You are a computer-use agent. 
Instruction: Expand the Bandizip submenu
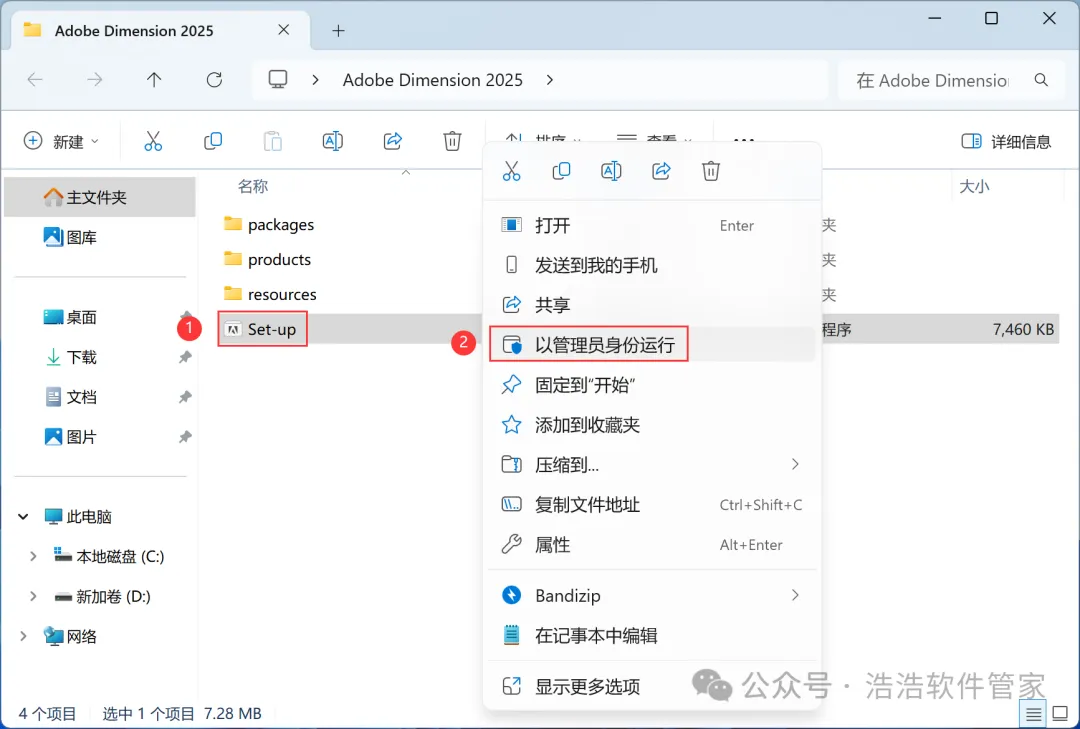(x=652, y=595)
